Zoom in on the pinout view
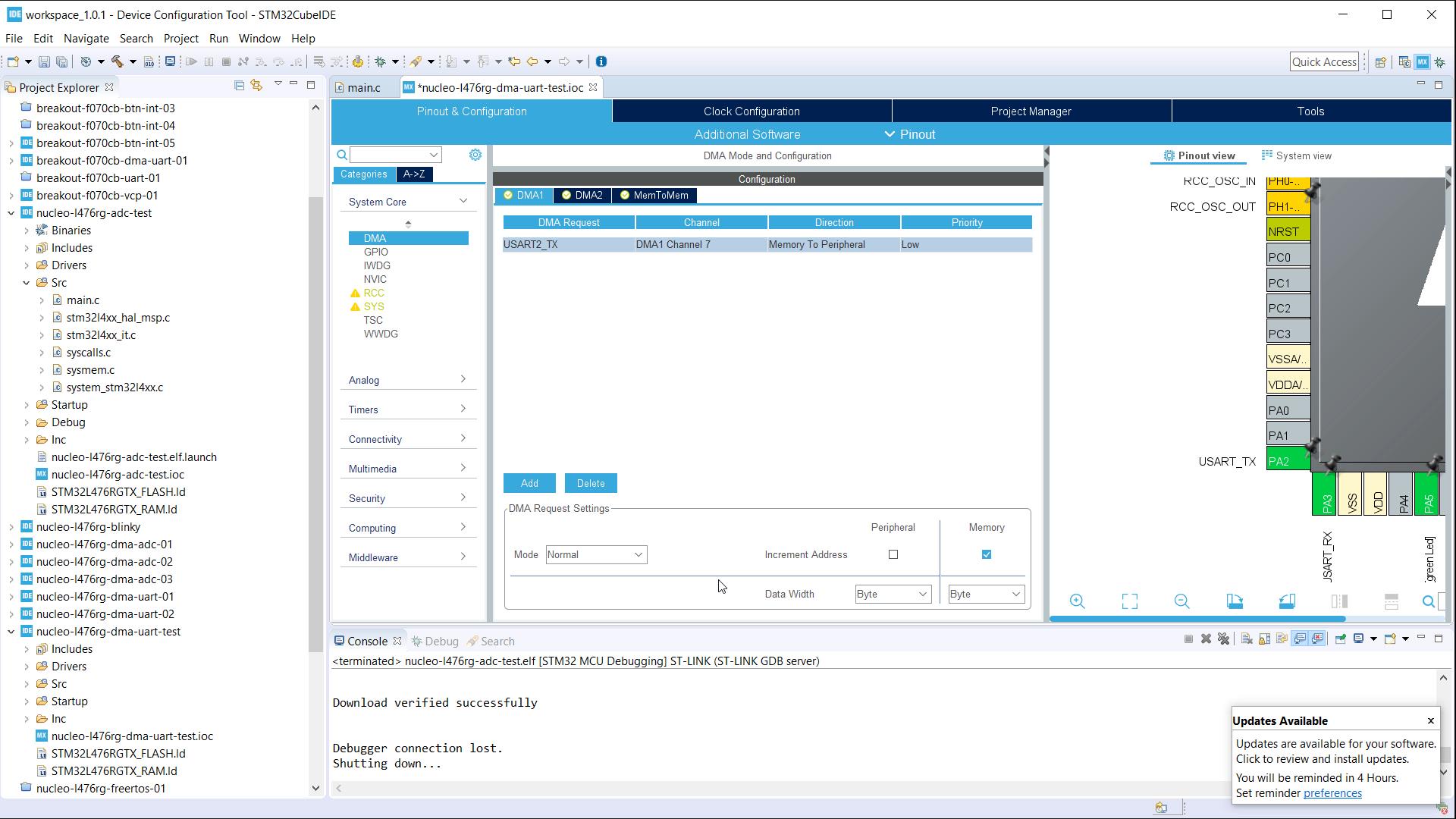 coord(1077,601)
